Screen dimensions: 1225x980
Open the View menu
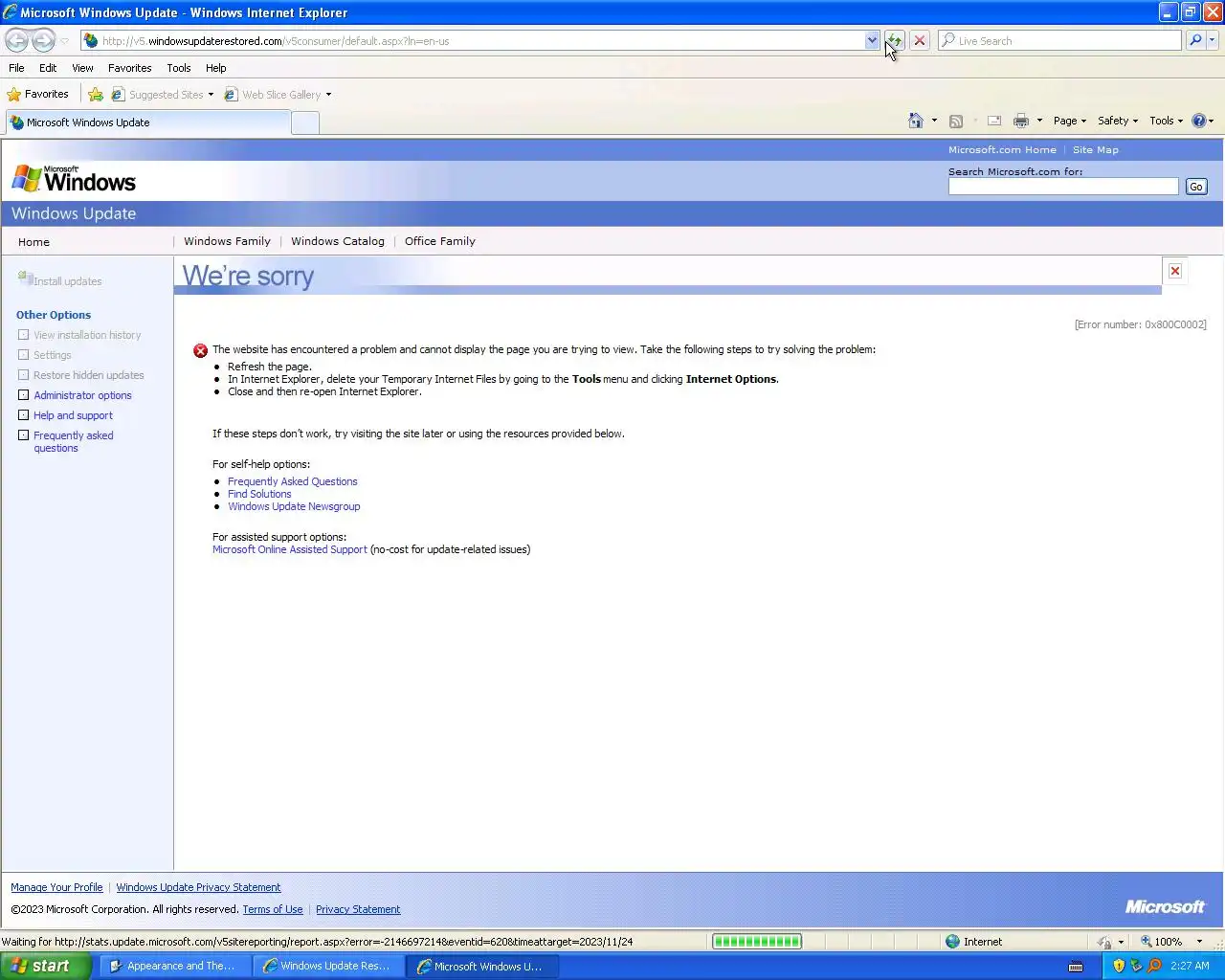[82, 68]
